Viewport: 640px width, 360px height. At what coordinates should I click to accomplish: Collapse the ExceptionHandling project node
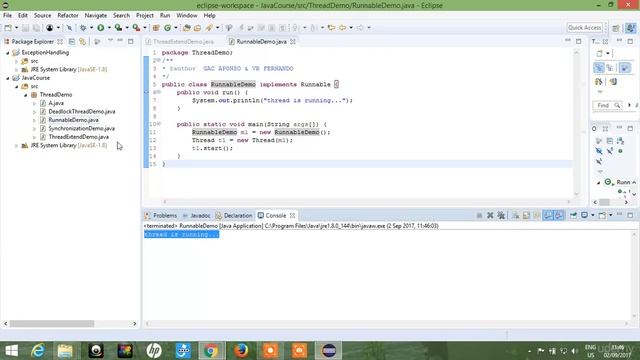pyautogui.click(x=7, y=53)
